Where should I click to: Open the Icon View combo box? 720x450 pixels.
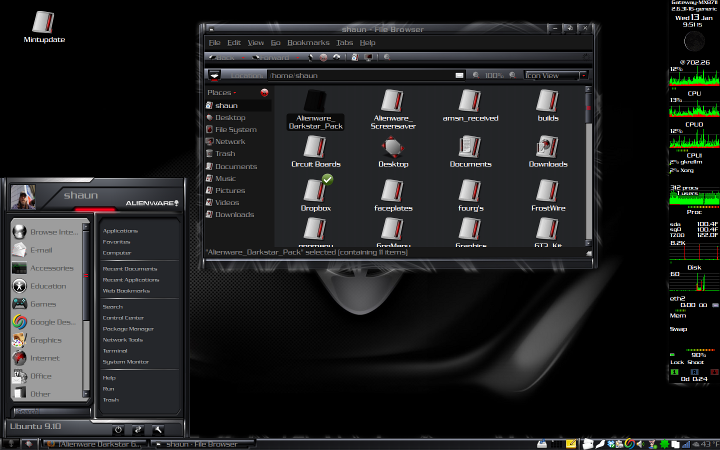[x=556, y=75]
